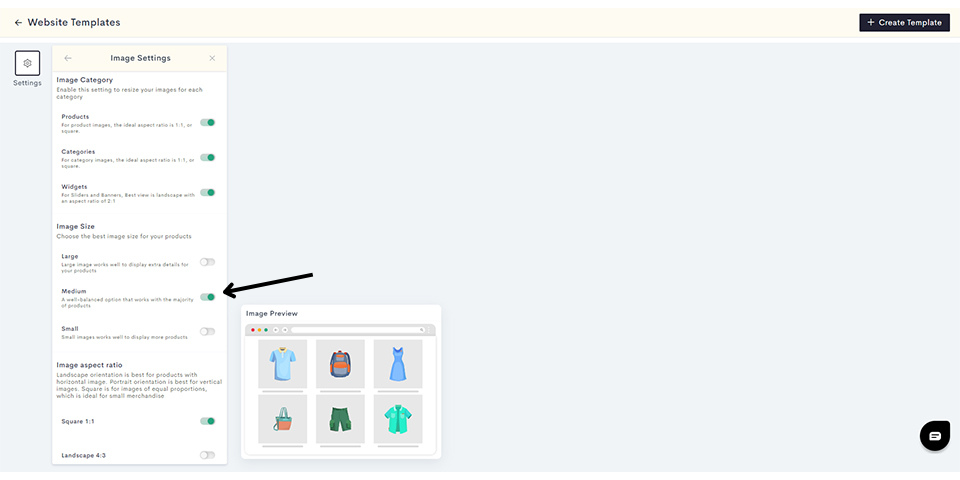Click the backpack preview image
Viewport: 960px width, 480px height.
coord(340,364)
